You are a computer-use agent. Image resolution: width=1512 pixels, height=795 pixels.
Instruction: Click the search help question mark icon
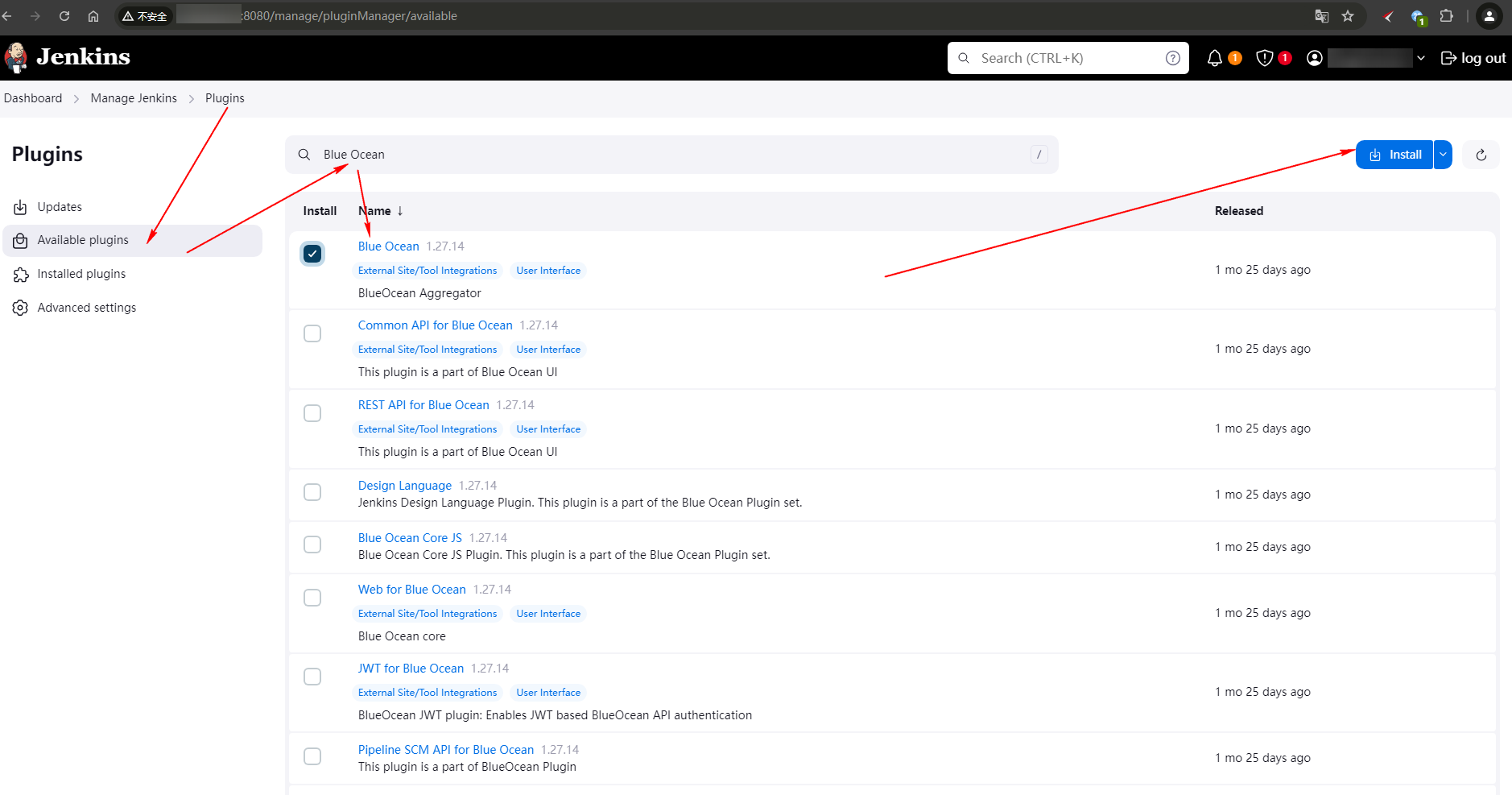coord(1173,58)
